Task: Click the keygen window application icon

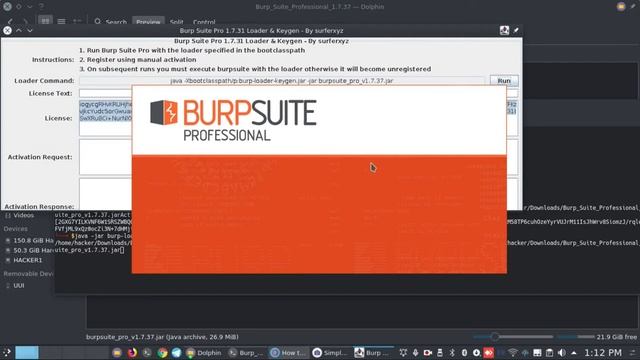Action: point(504,30)
